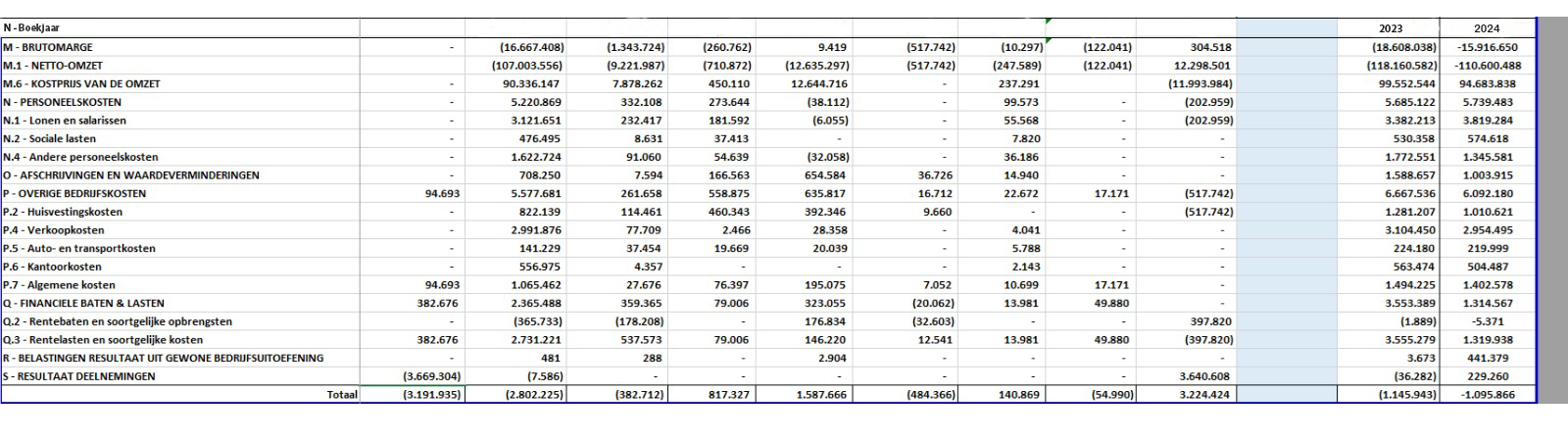Select the 2024 column header
The width and height of the screenshot is (1568, 441).
click(1486, 28)
